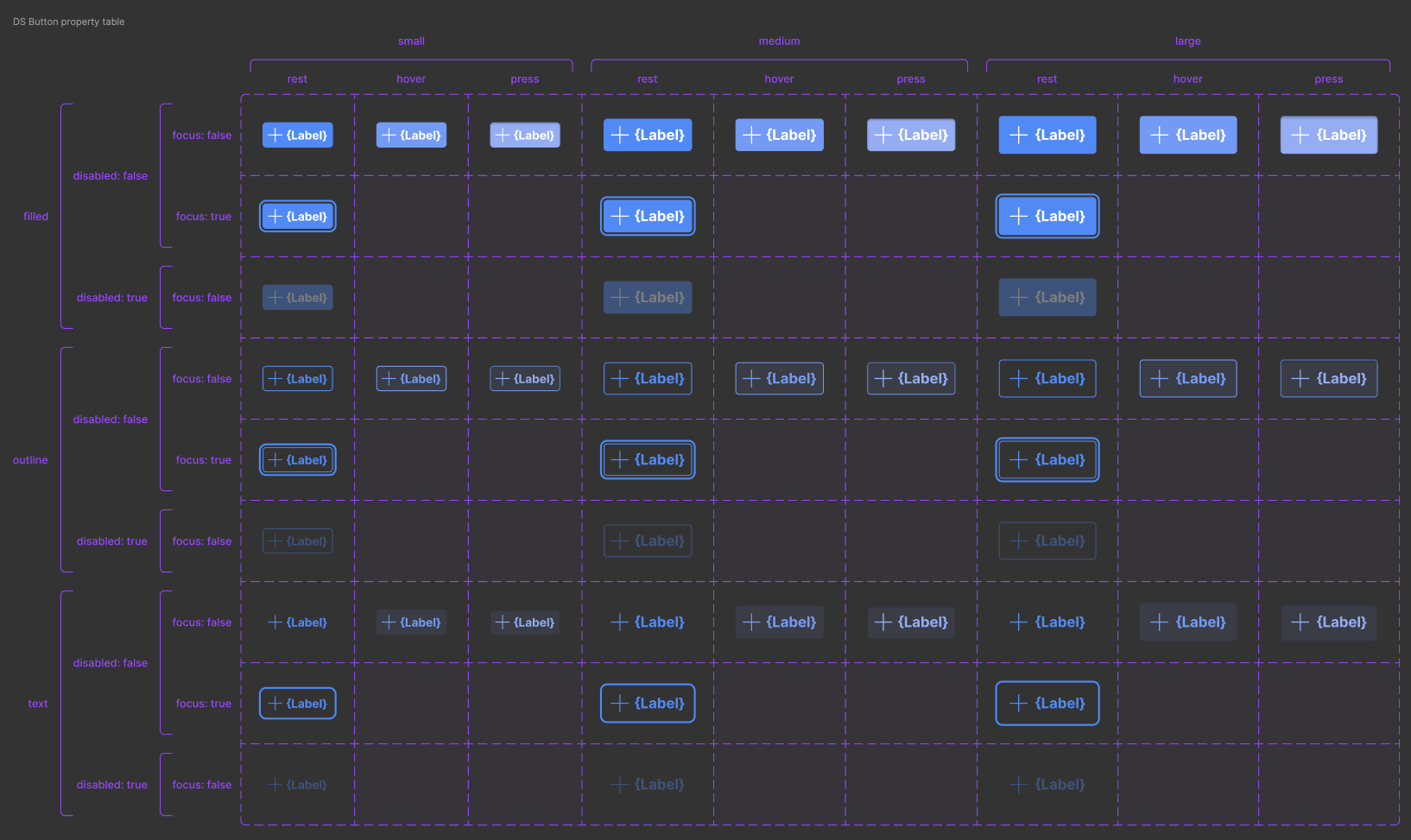Image resolution: width=1411 pixels, height=840 pixels.
Task: Click the focused text large button
Action: (1047, 704)
